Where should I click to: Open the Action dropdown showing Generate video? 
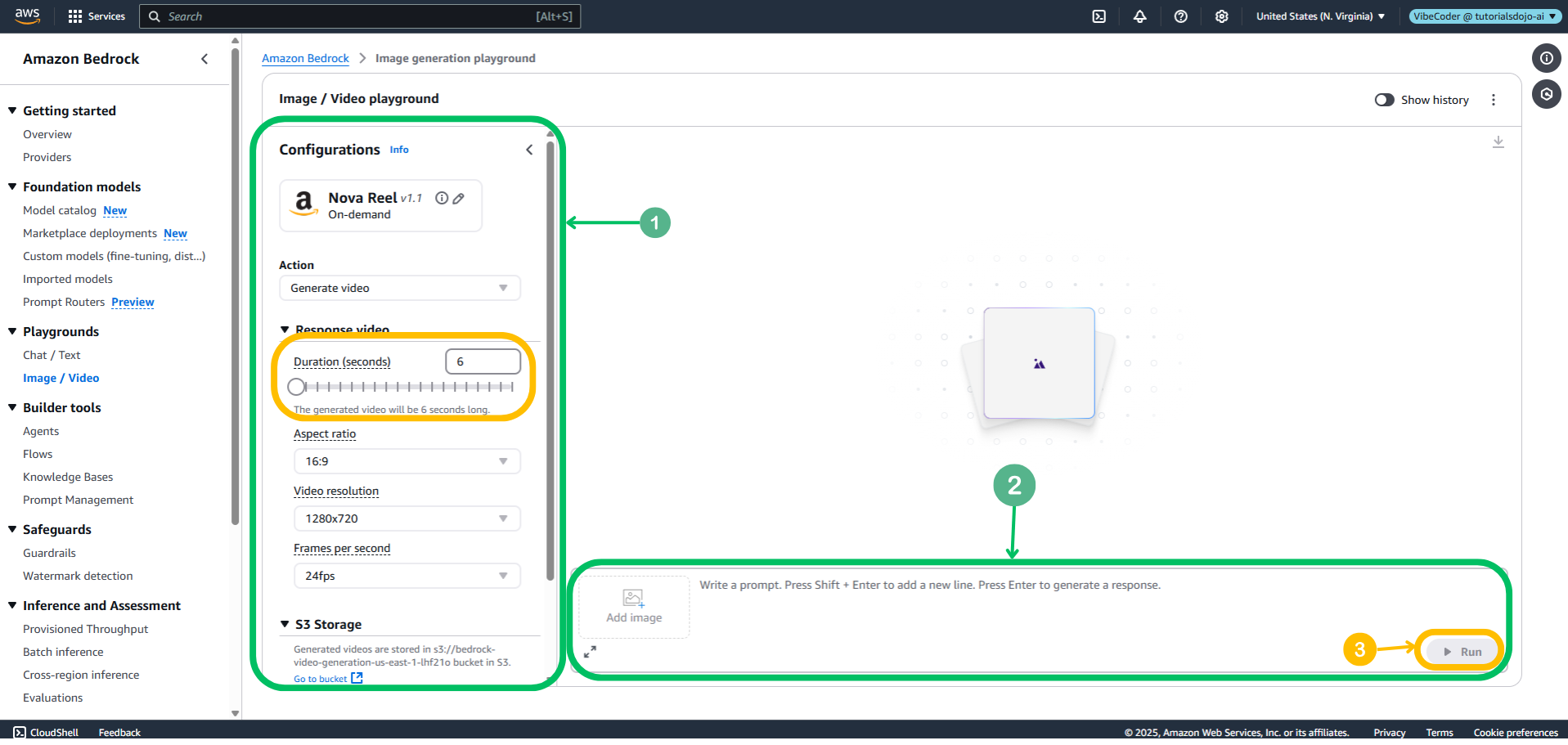pyautogui.click(x=399, y=288)
